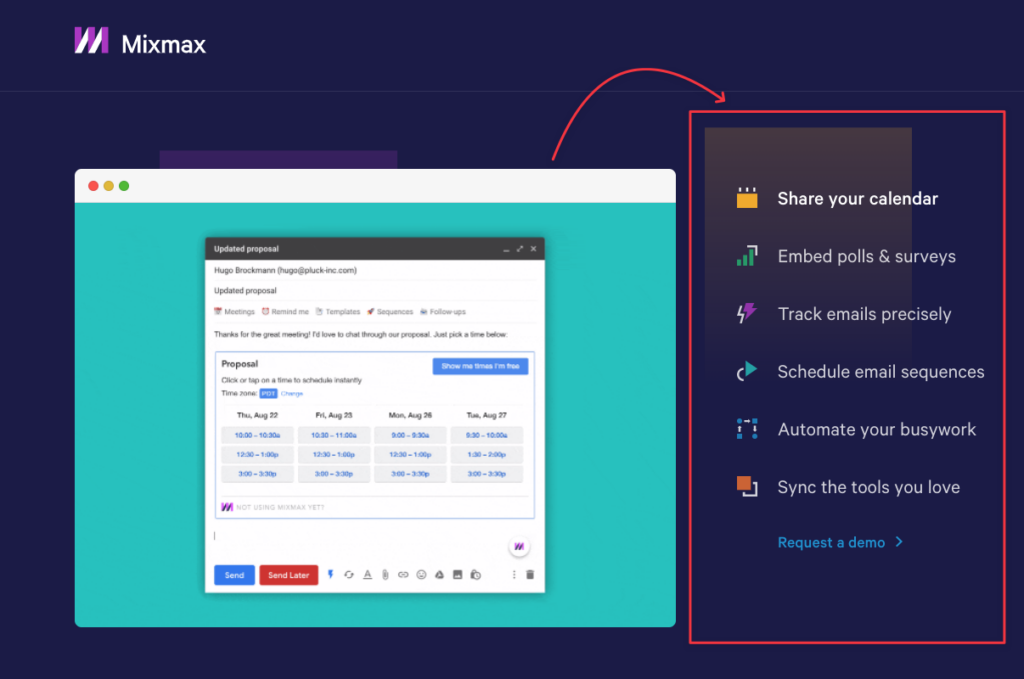This screenshot has height=679, width=1024.
Task: Click the orange squares Sync tools icon
Action: (747, 486)
